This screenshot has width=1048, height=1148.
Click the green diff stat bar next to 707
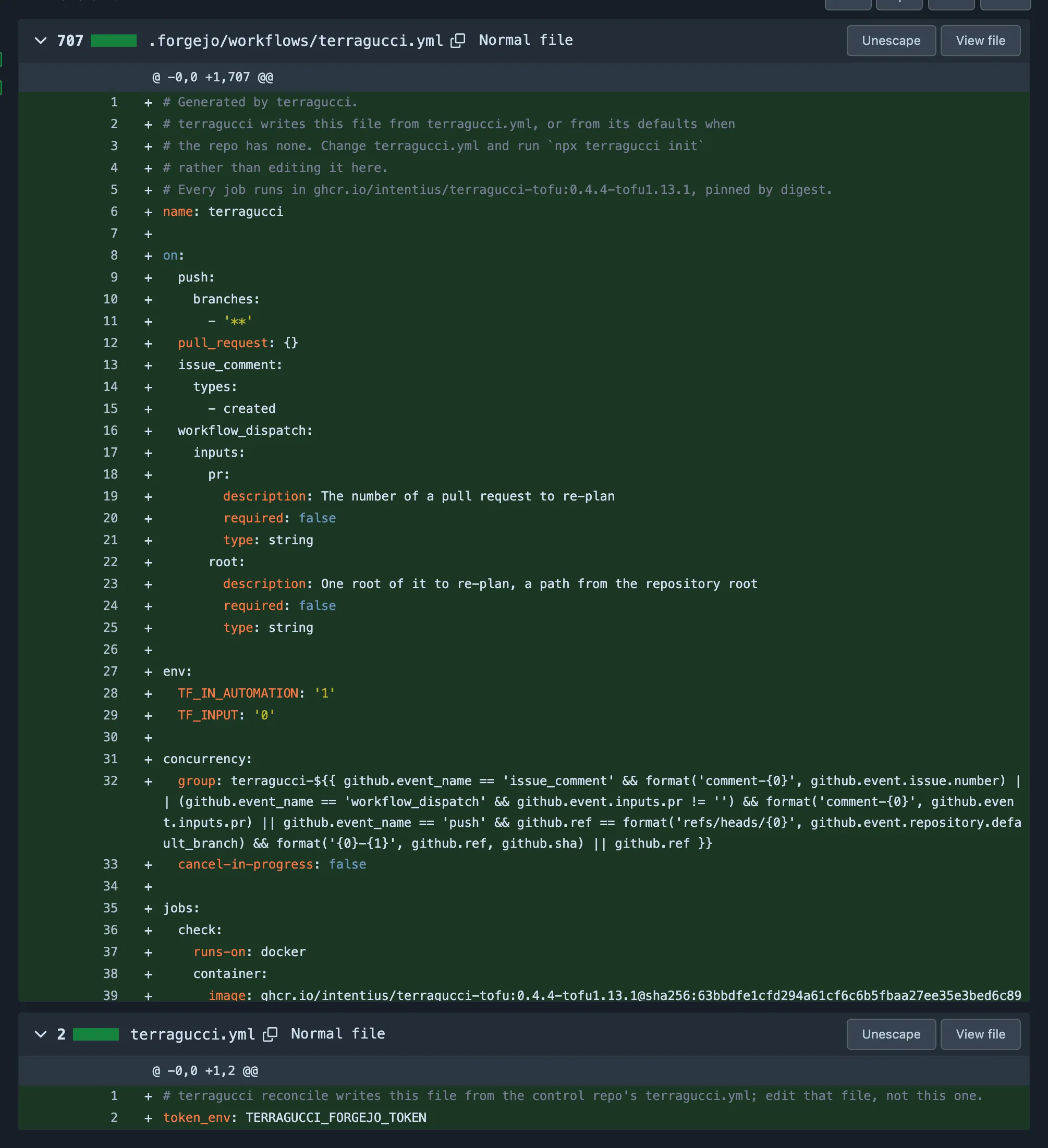pyautogui.click(x=113, y=41)
